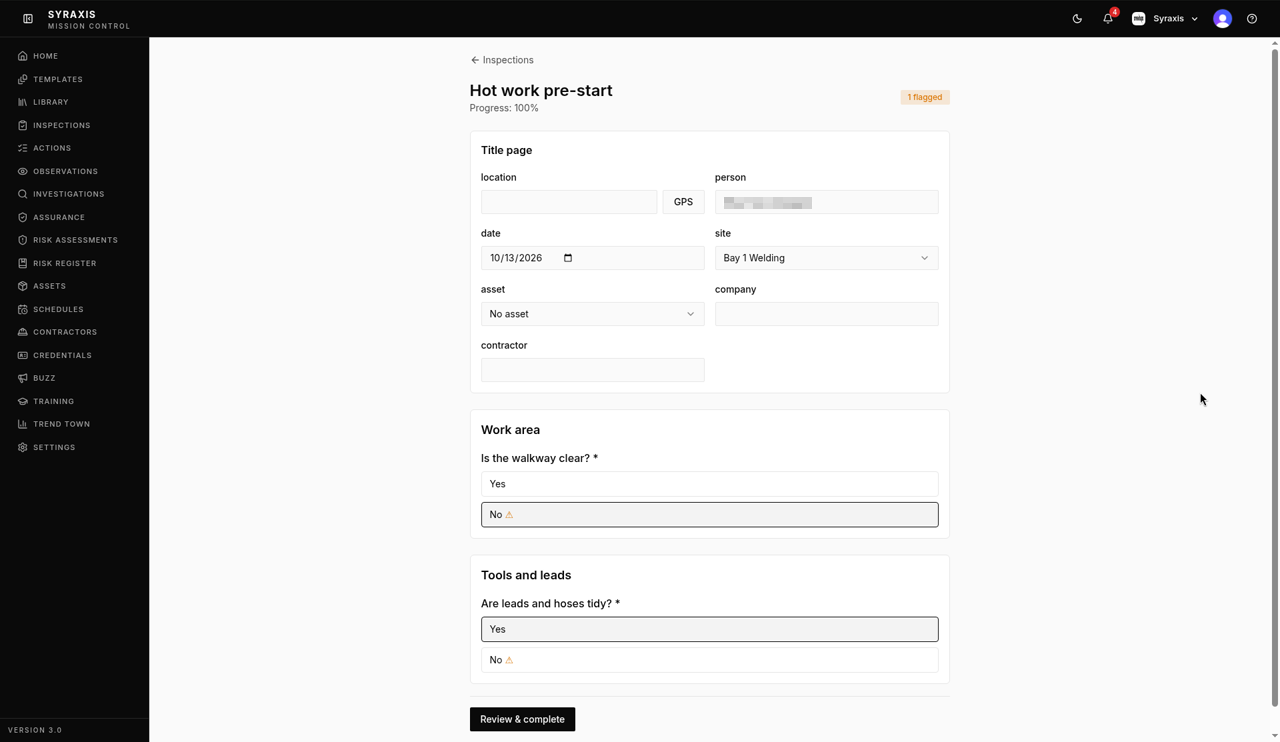Toggle the sidebar collapse icon
The height and width of the screenshot is (742, 1280).
pos(28,19)
